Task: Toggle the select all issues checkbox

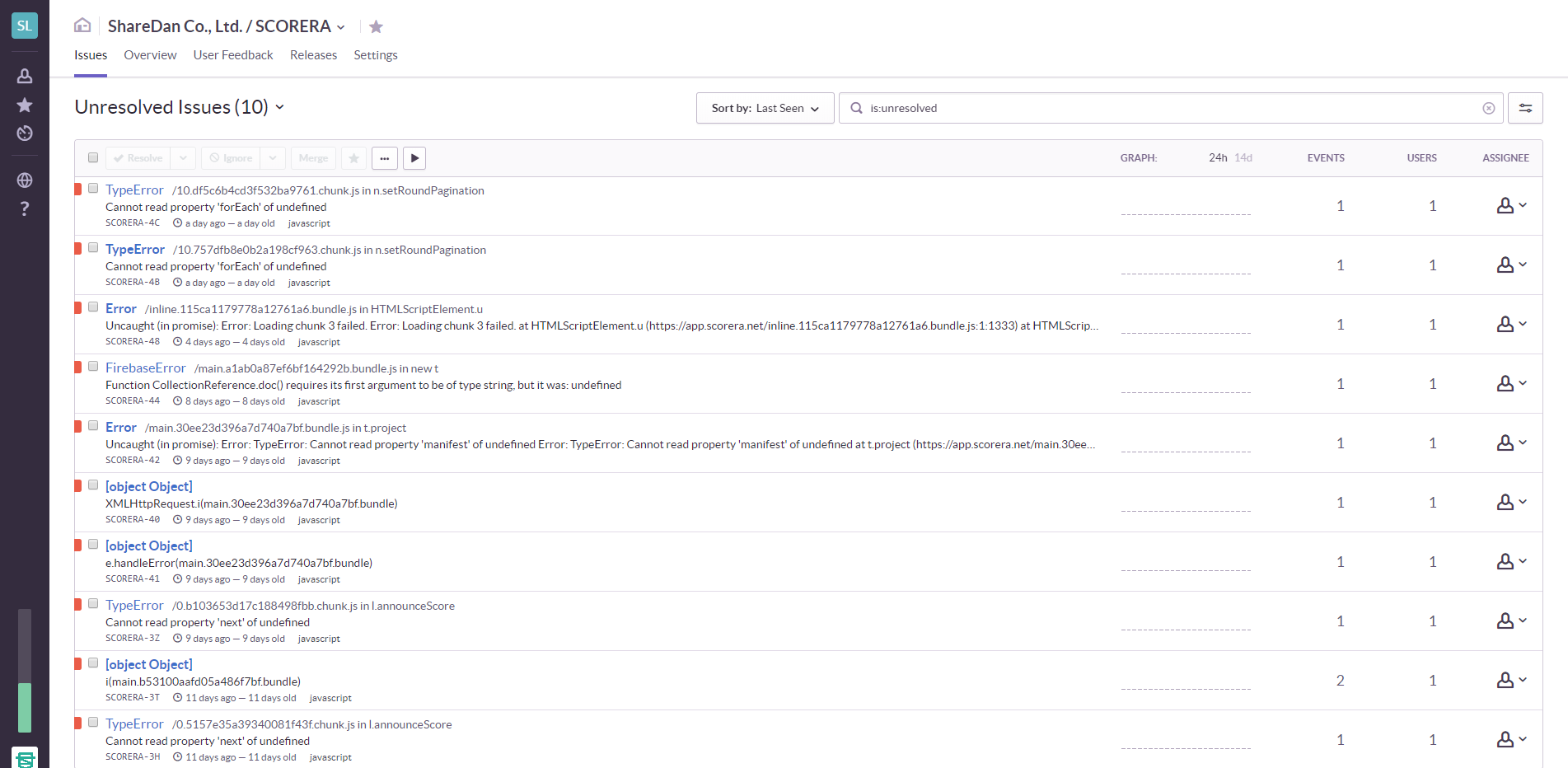Action: tap(93, 157)
